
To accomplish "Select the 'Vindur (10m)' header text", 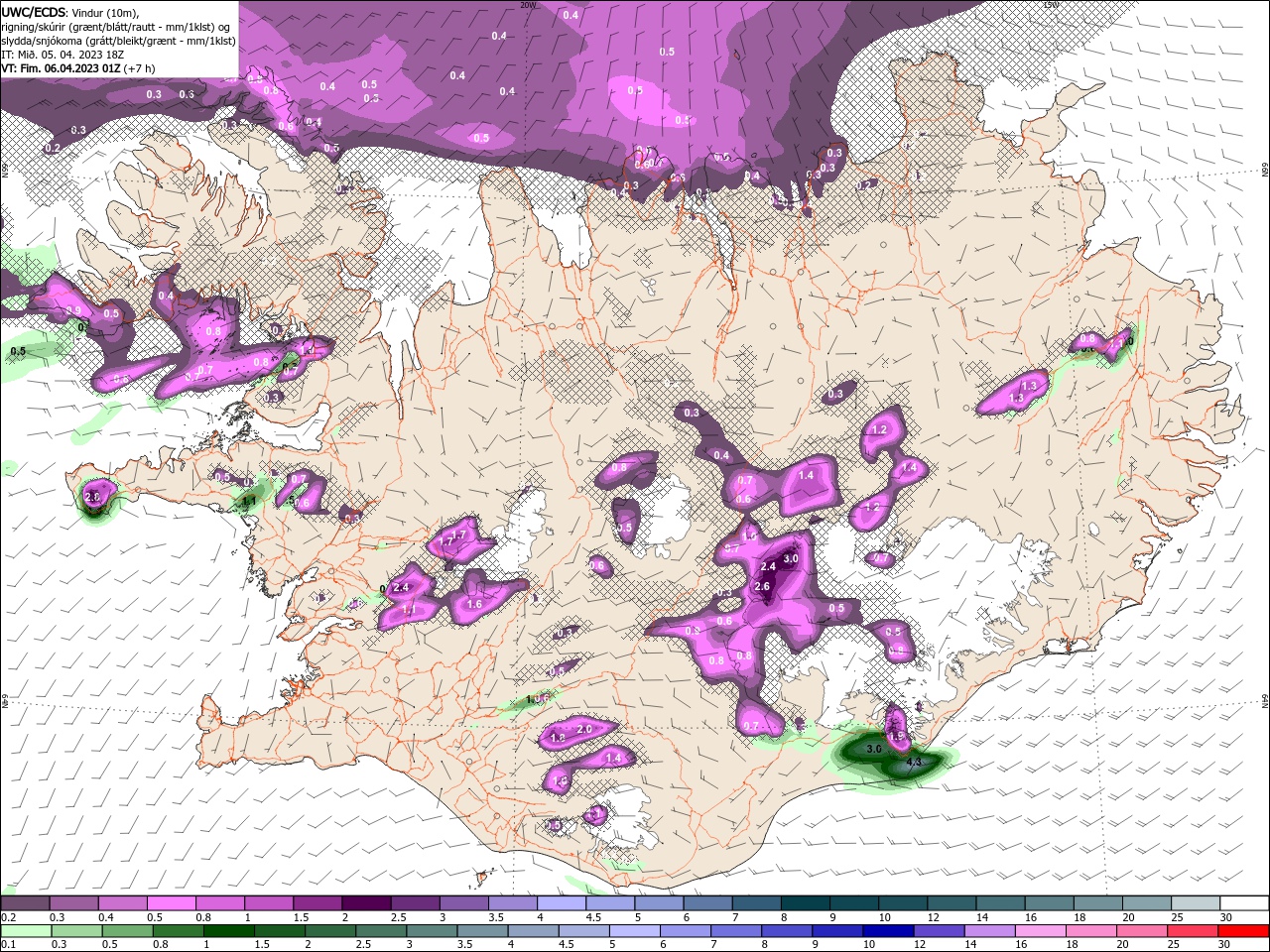I will click(105, 13).
